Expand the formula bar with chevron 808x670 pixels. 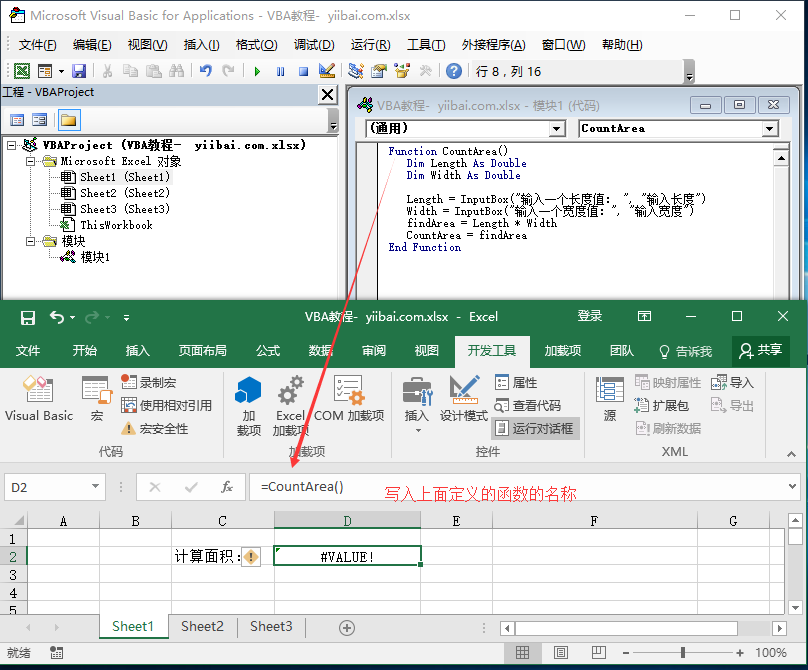click(x=793, y=487)
